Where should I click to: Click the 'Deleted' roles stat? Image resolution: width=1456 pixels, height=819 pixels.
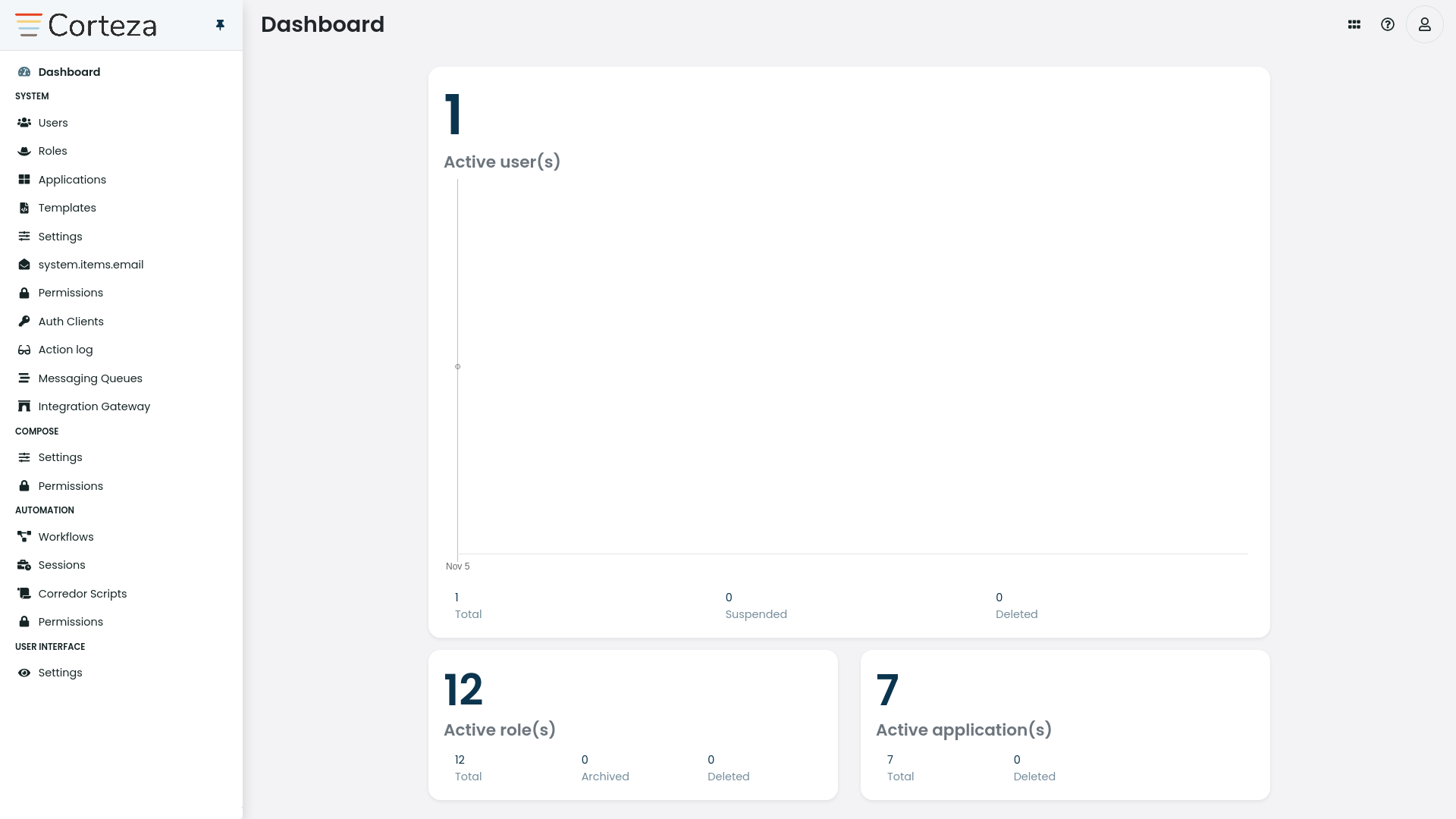[x=728, y=768]
